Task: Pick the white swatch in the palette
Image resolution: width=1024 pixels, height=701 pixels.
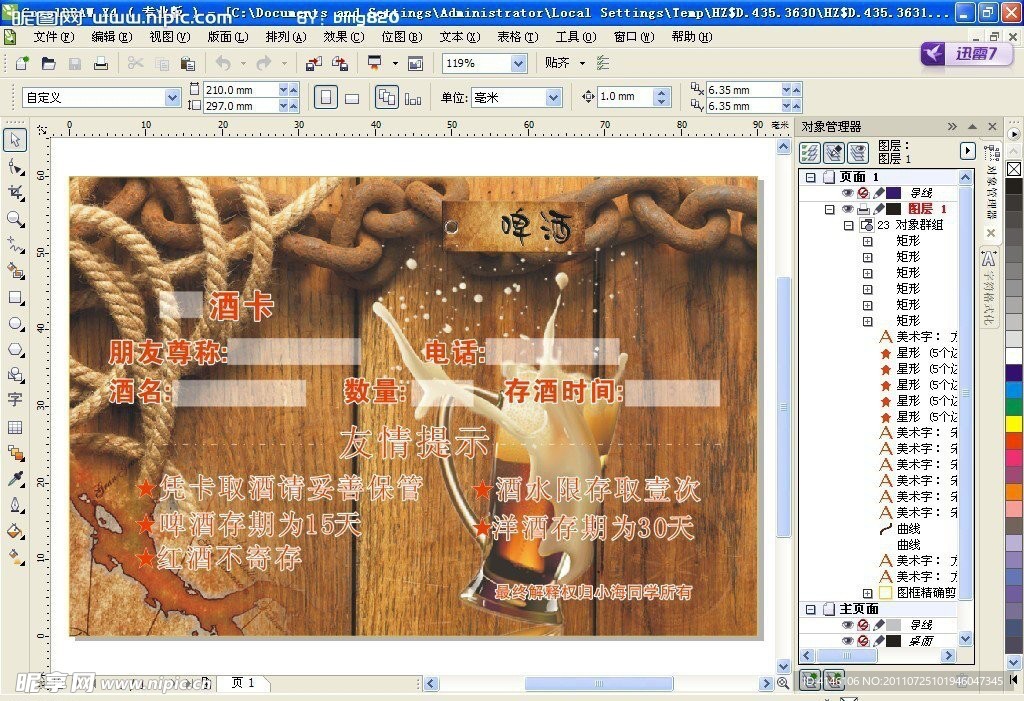Action: click(x=1014, y=355)
